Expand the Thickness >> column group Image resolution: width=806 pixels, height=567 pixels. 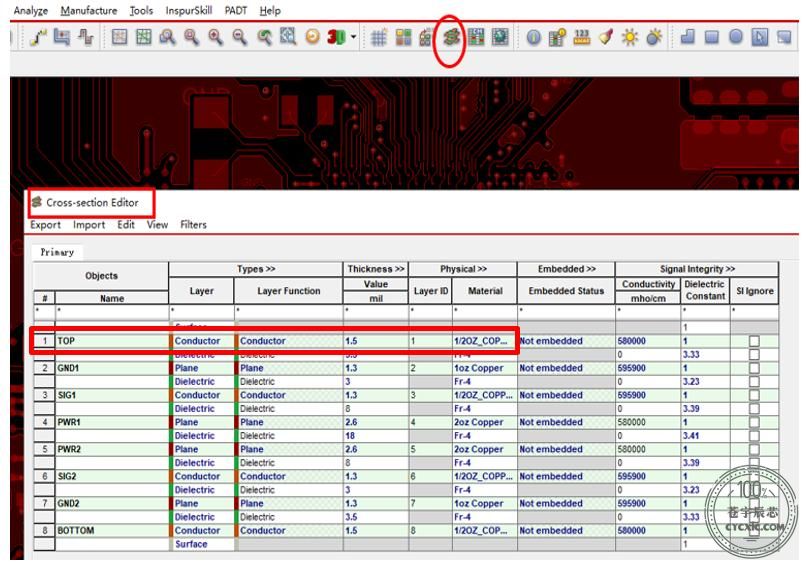tap(376, 269)
